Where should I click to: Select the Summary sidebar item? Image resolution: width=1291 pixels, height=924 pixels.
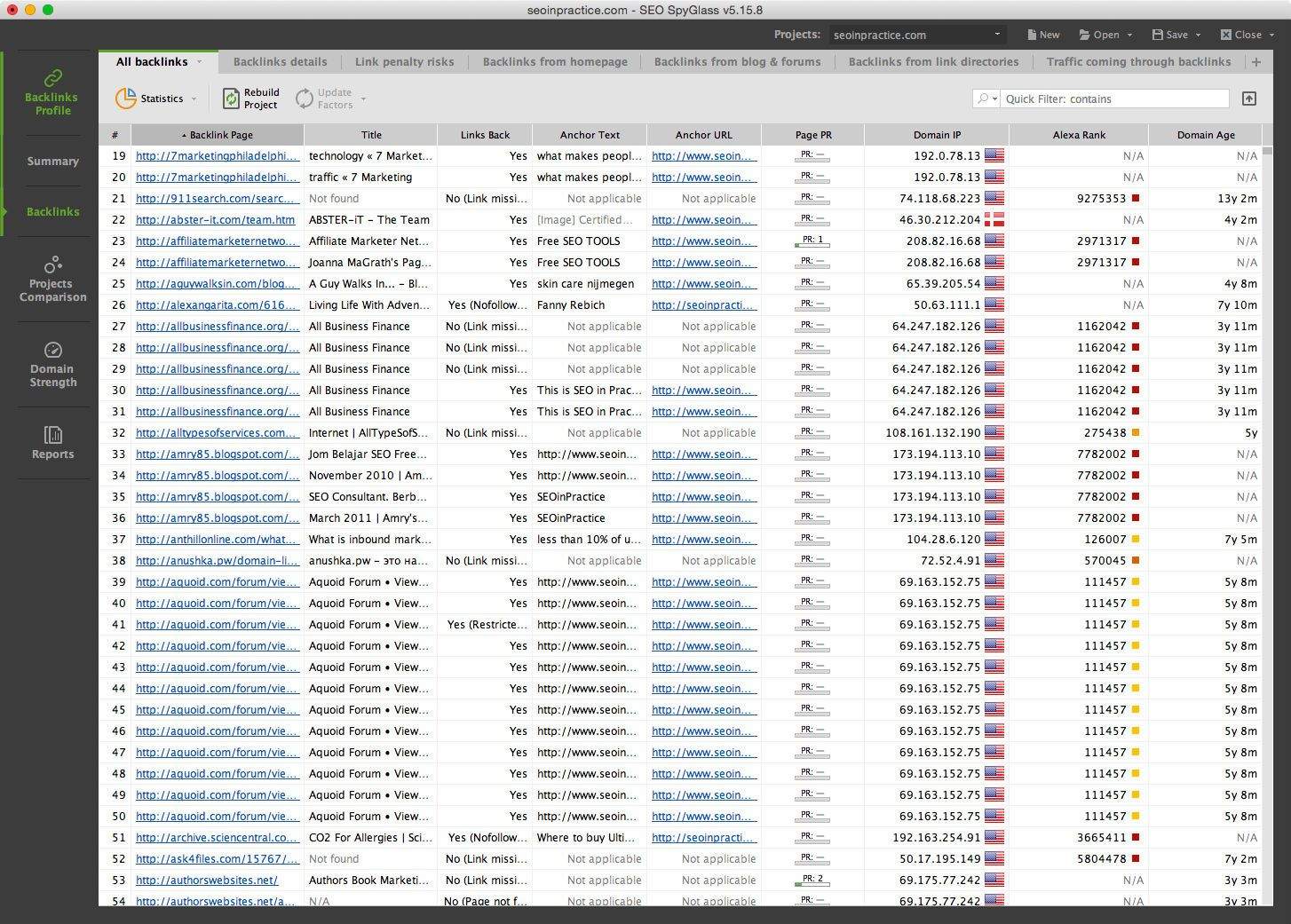tap(52, 162)
